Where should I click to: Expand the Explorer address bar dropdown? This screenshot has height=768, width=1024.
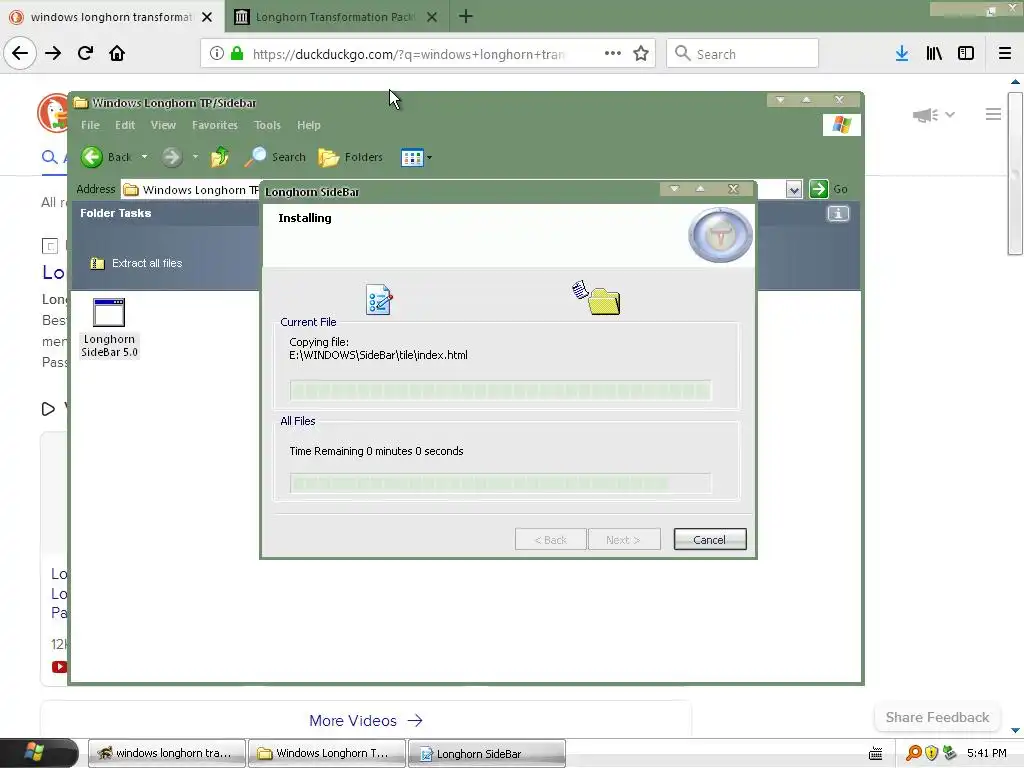click(793, 189)
